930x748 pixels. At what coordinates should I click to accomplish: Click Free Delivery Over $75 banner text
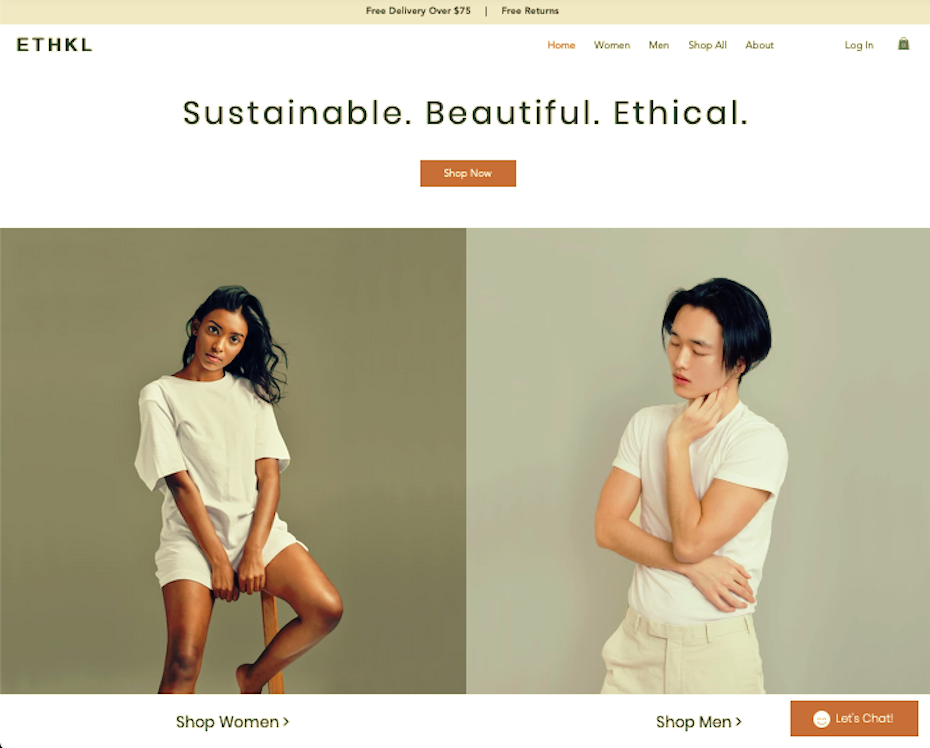click(418, 11)
